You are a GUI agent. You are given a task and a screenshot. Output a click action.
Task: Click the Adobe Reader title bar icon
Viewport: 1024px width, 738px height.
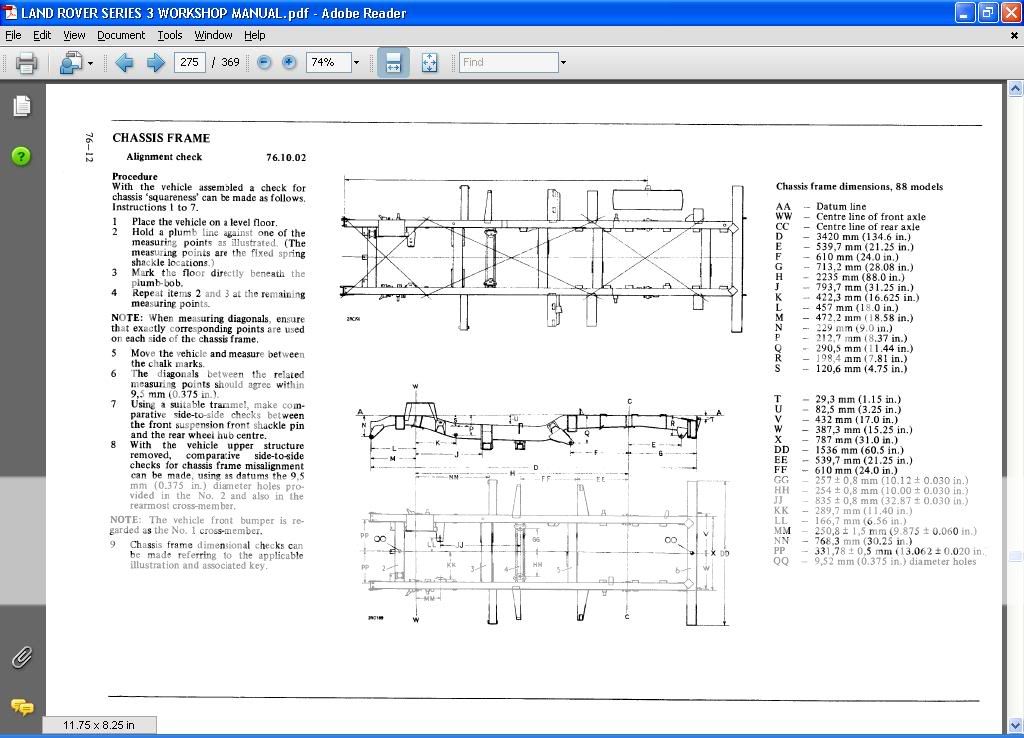10,12
